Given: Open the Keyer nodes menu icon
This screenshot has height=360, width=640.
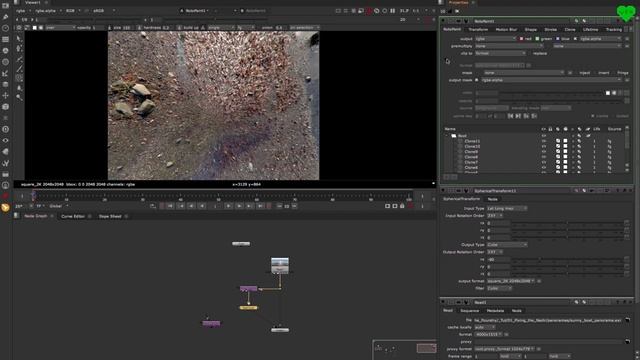Looking at the screenshot, I should point(5,73).
